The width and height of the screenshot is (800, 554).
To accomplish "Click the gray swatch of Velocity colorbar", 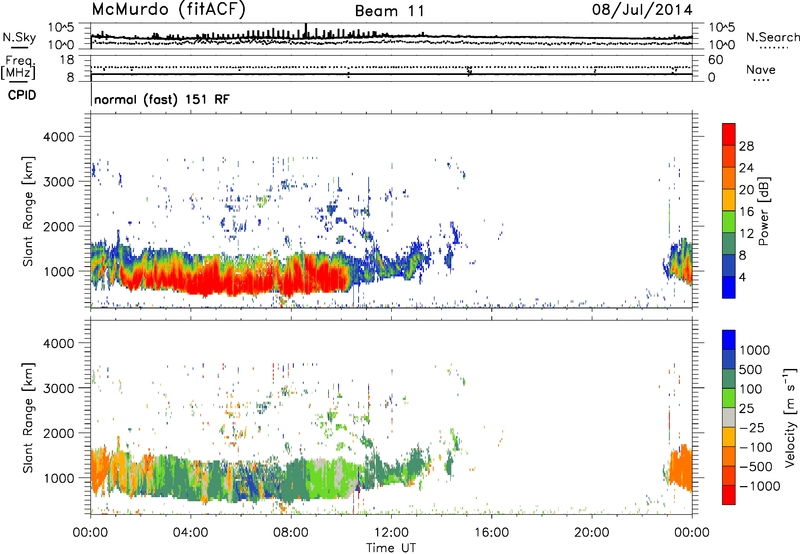I will pos(729,417).
